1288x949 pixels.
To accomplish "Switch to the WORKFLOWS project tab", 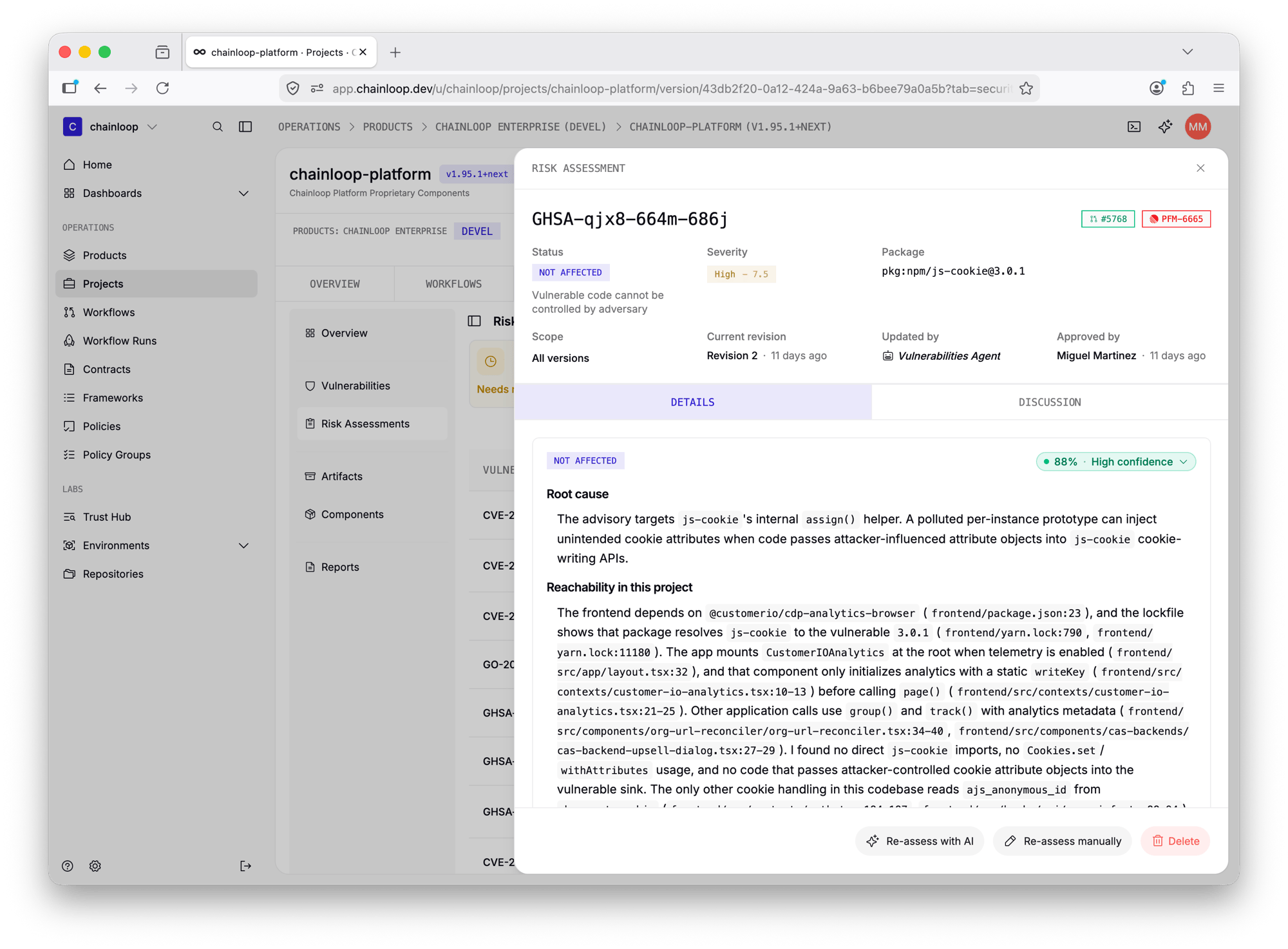I will tap(453, 284).
